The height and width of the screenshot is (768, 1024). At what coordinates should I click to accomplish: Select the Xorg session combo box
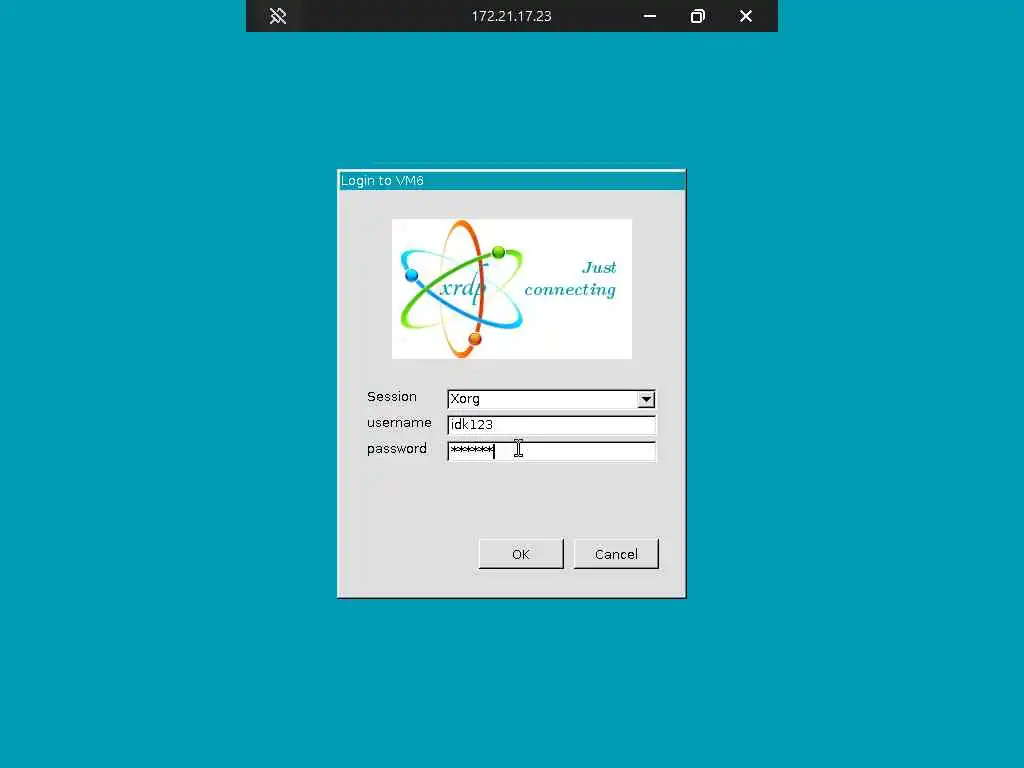pos(551,399)
